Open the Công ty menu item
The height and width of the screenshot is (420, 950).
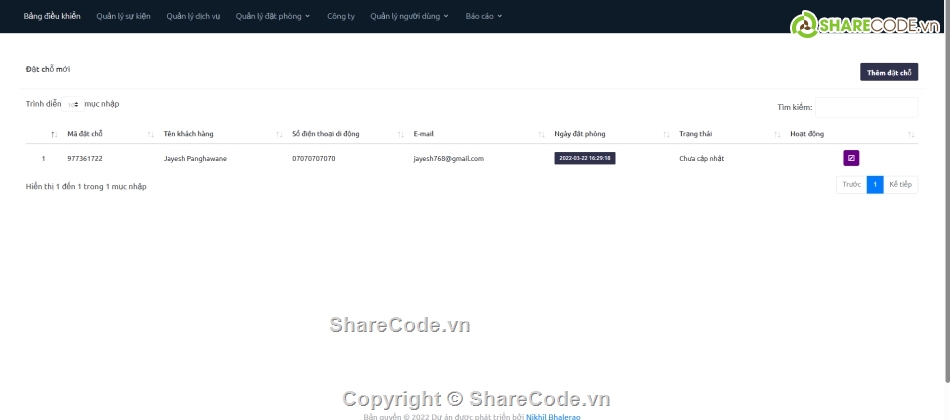tap(340, 17)
